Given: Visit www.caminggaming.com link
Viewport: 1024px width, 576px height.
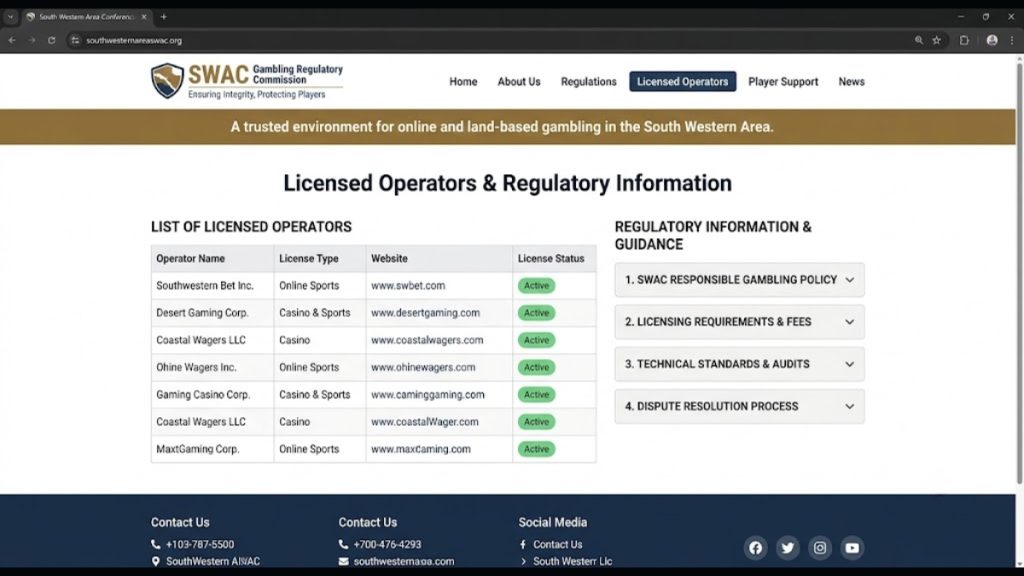Looking at the screenshot, I should [428, 394].
